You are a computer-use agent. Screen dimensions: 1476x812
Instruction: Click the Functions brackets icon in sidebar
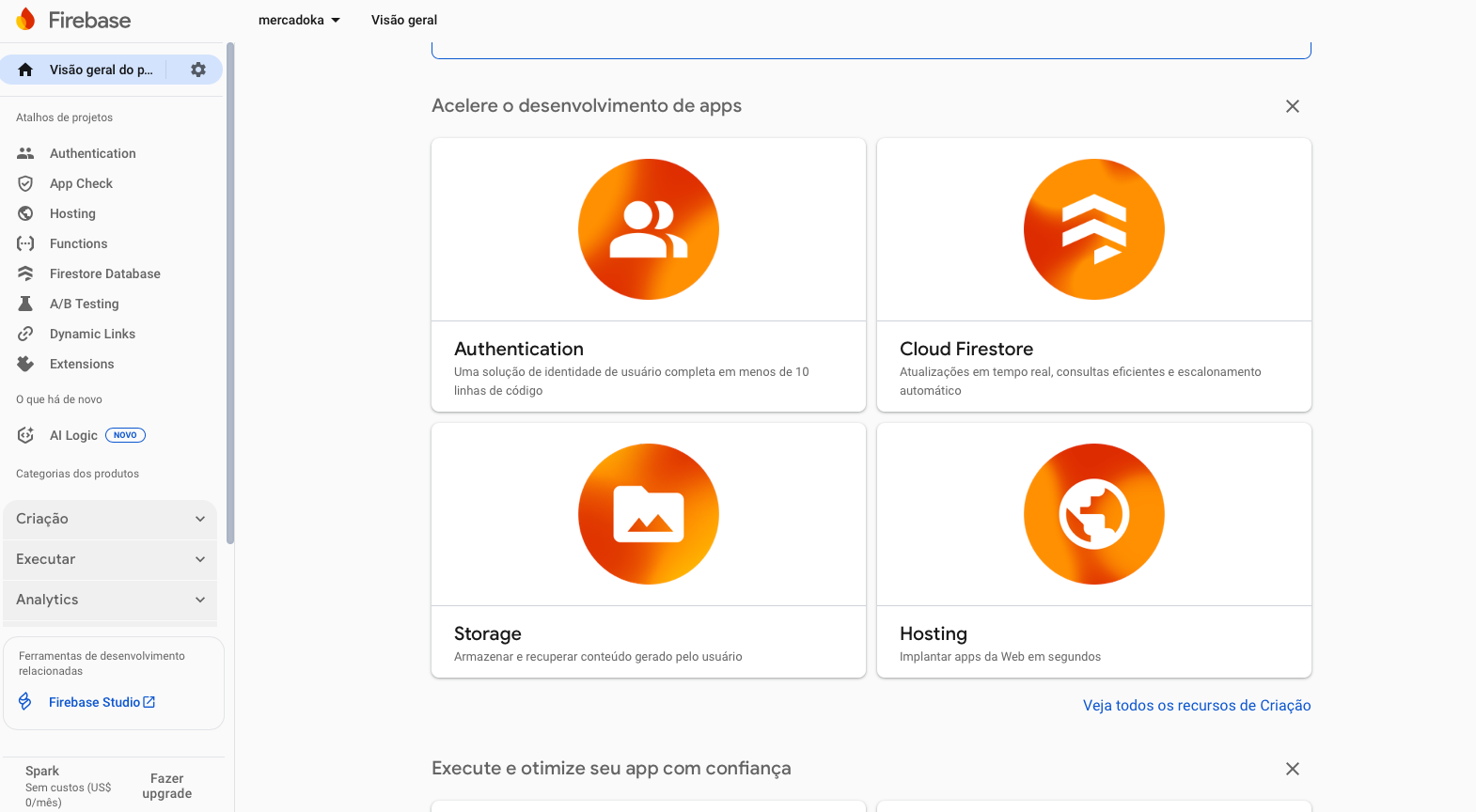25,243
